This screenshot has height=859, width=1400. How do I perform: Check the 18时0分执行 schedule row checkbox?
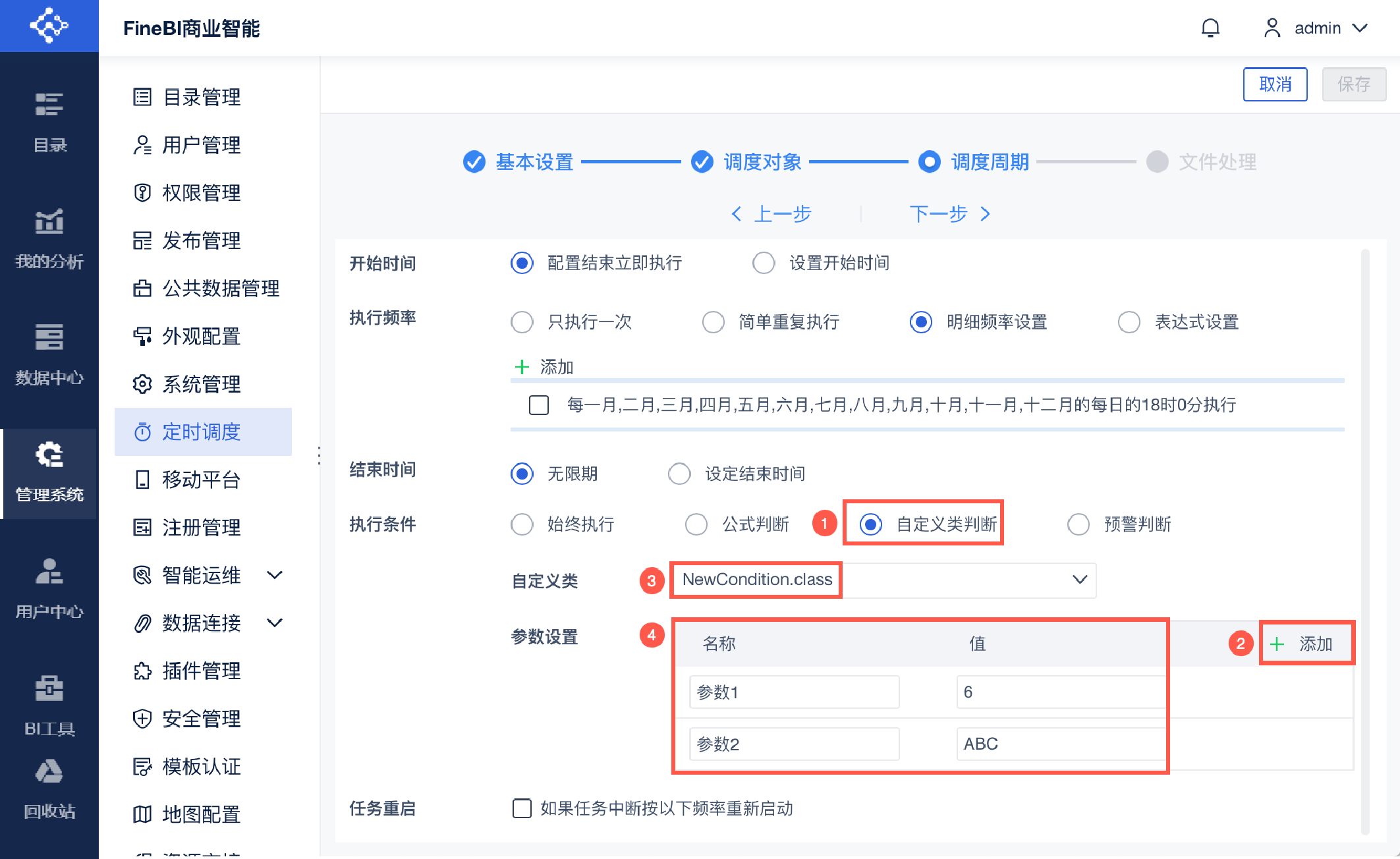coord(539,404)
